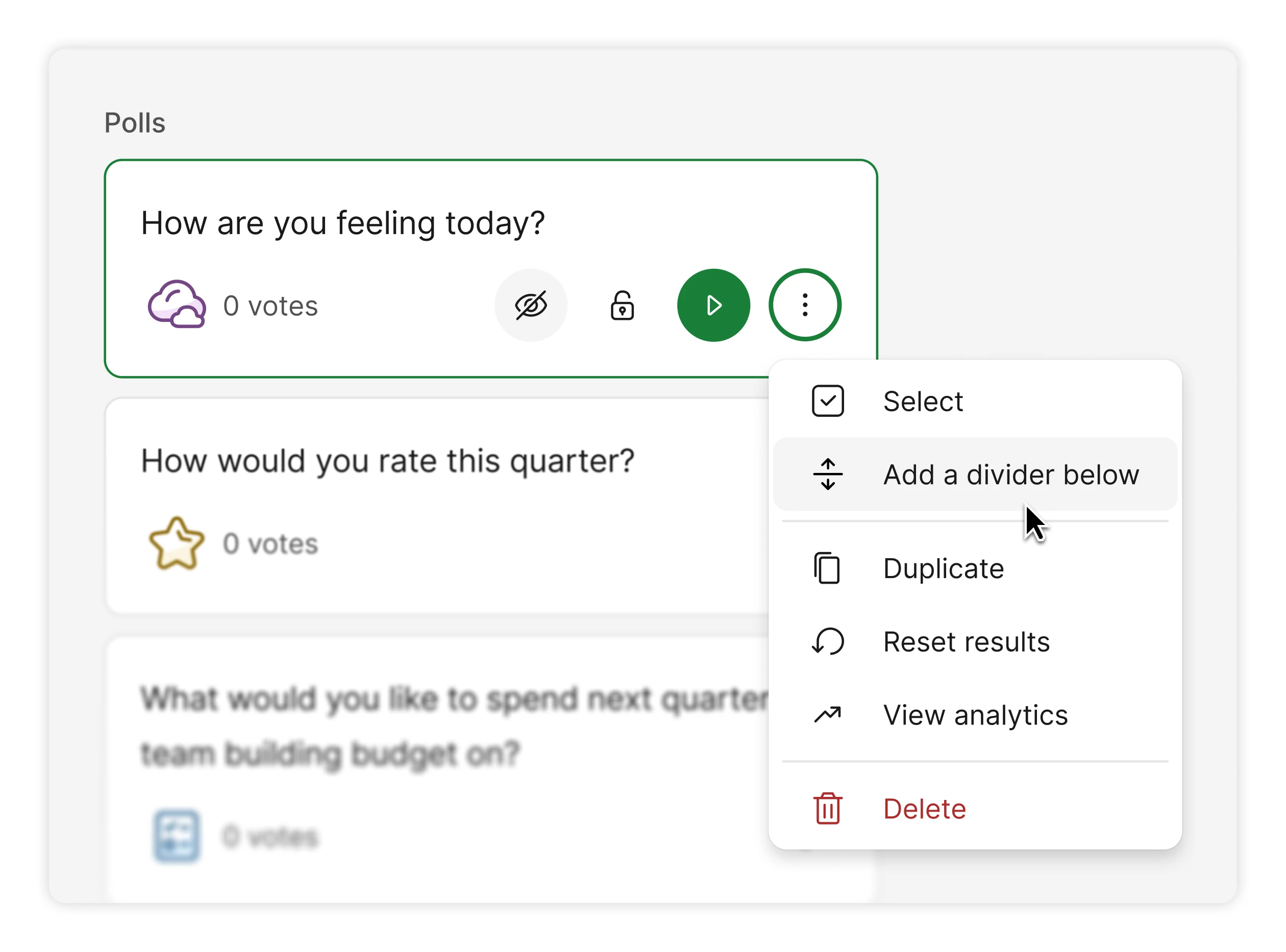Click the View analytics trend icon
Image resolution: width=1286 pixels, height=952 pixels.
(828, 715)
